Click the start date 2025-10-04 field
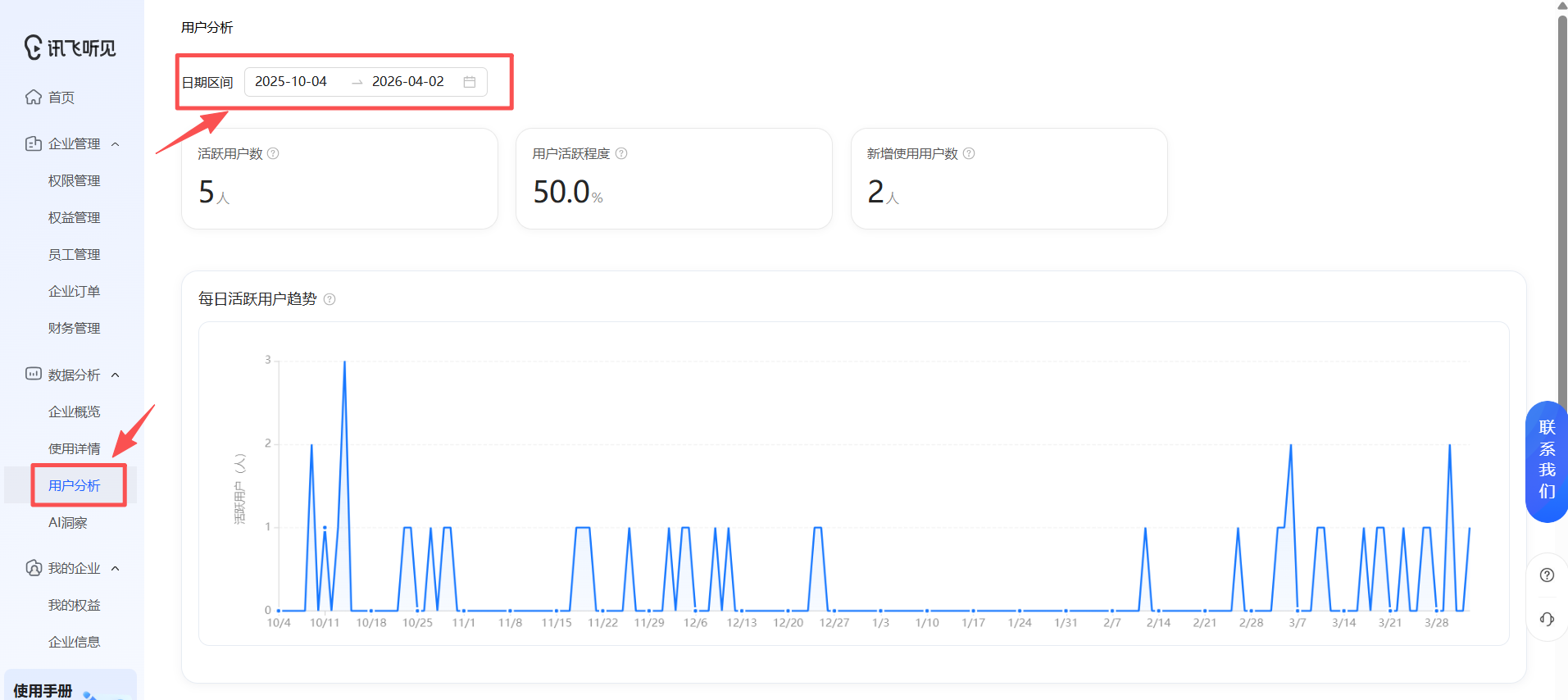This screenshot has height=700, width=1568. [x=291, y=82]
